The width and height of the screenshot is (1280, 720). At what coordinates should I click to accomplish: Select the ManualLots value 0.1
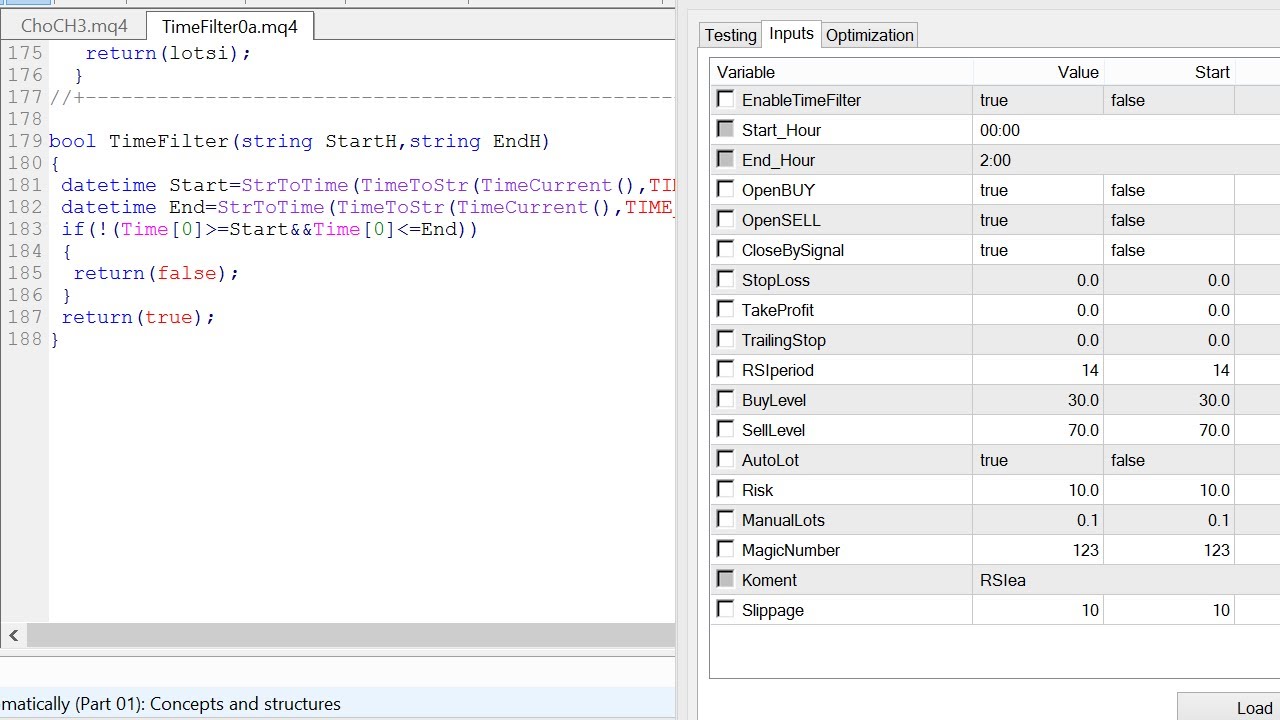coord(1038,520)
